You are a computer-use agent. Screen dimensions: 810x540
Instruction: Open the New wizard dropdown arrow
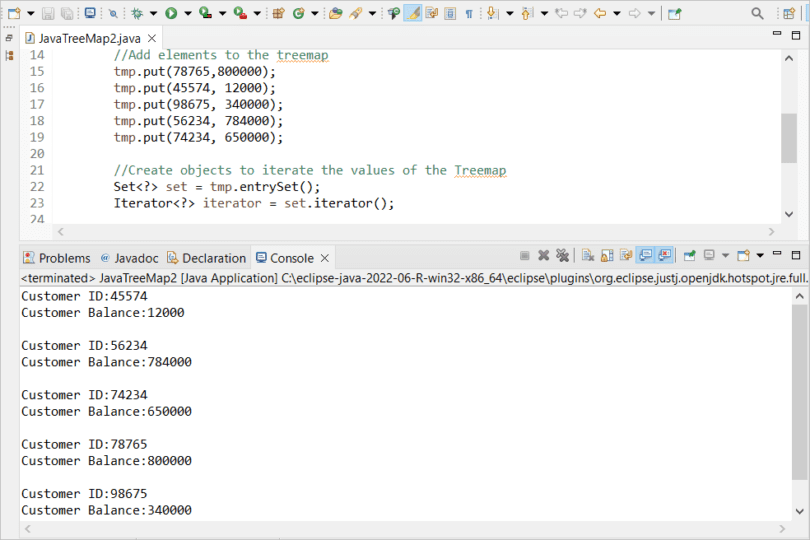point(30,13)
